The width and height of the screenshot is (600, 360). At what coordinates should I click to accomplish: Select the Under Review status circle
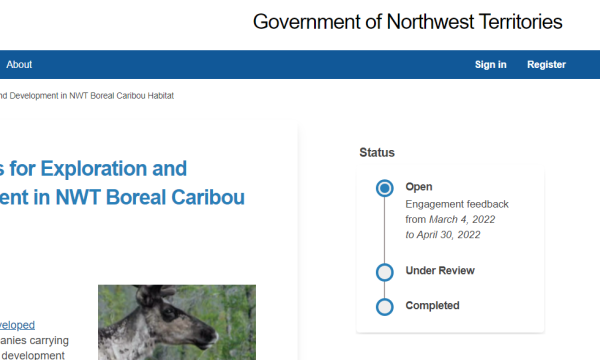tap(385, 272)
